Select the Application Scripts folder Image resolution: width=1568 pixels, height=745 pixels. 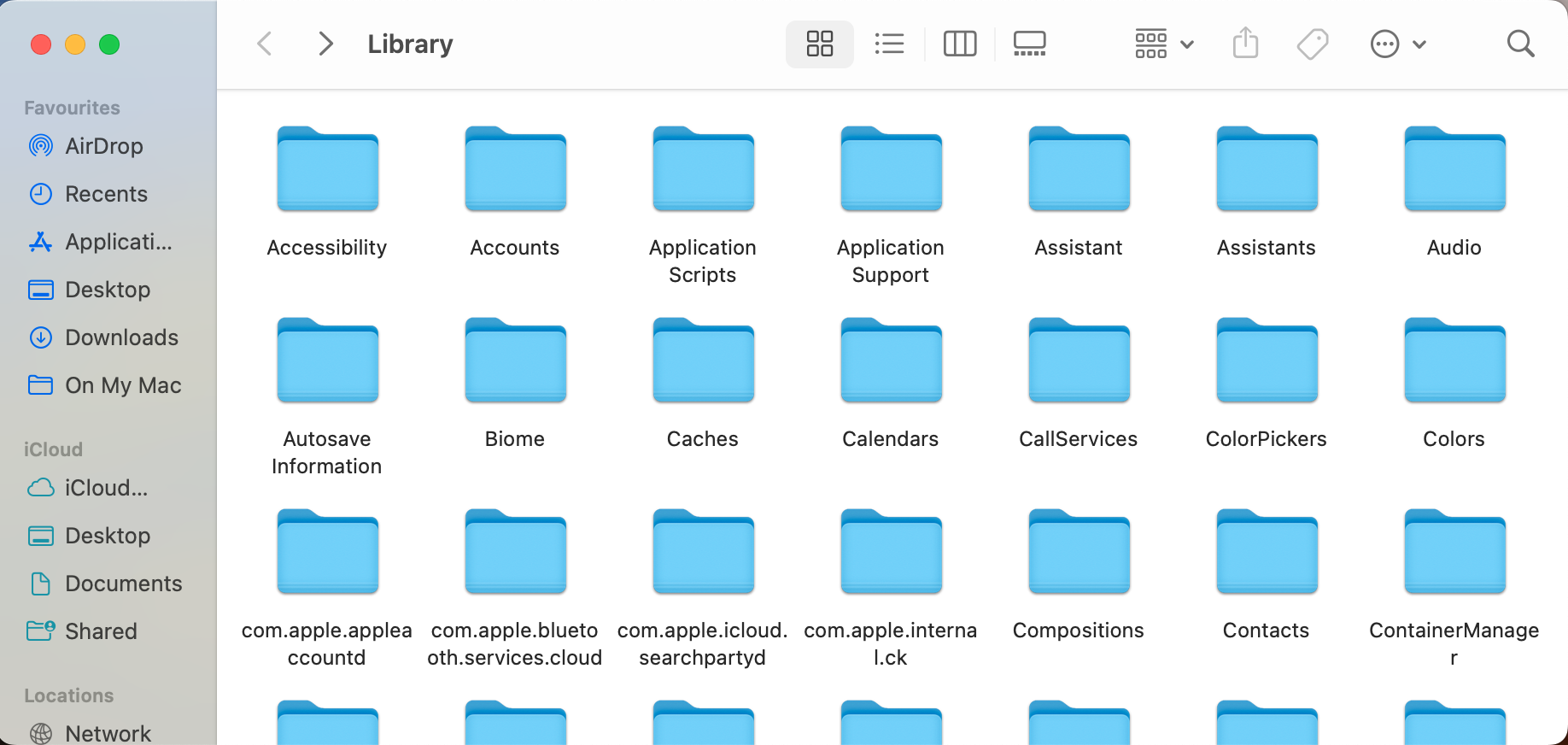tap(703, 169)
